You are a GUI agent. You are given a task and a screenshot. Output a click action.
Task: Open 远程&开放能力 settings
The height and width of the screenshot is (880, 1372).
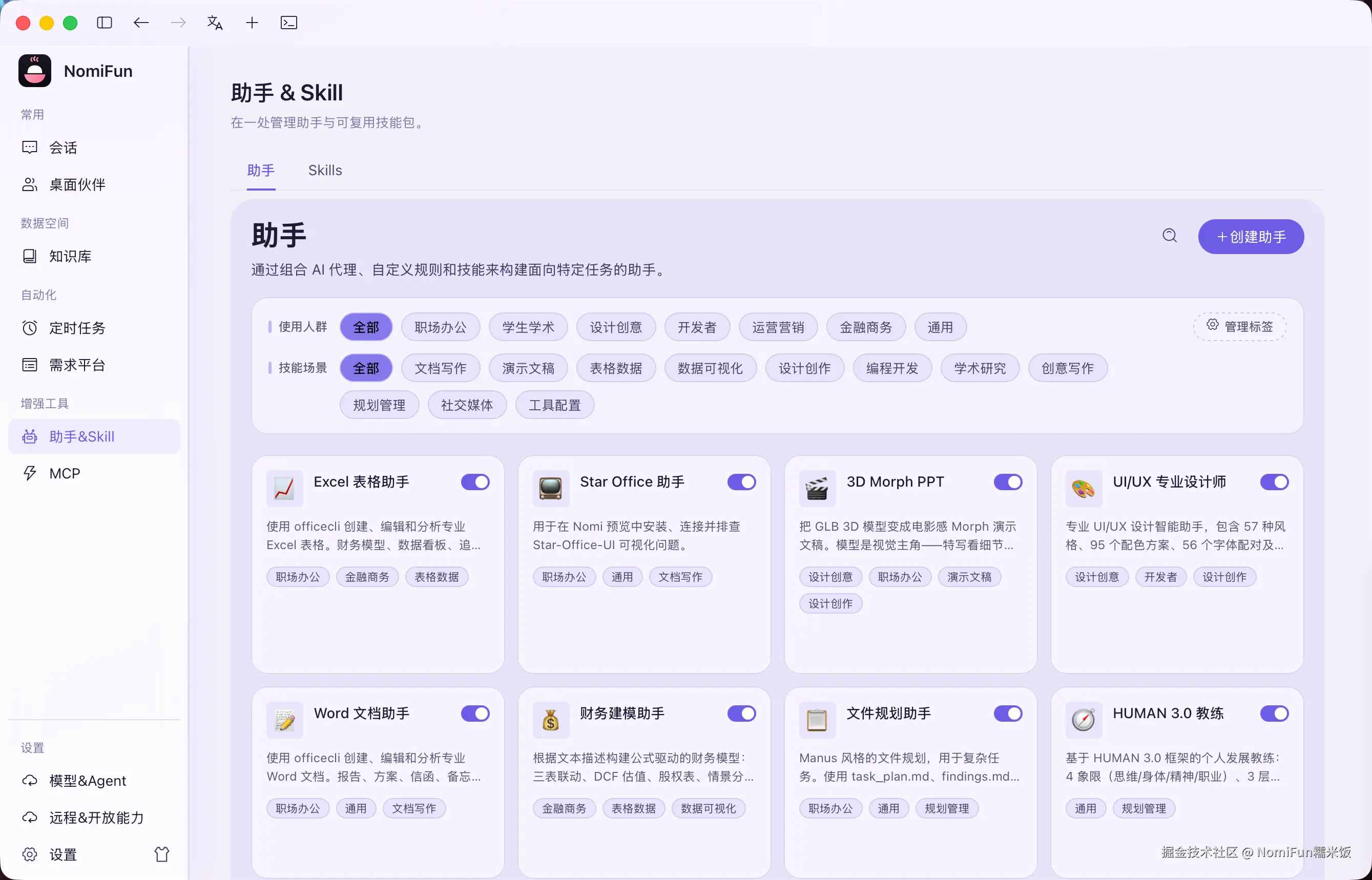94,818
